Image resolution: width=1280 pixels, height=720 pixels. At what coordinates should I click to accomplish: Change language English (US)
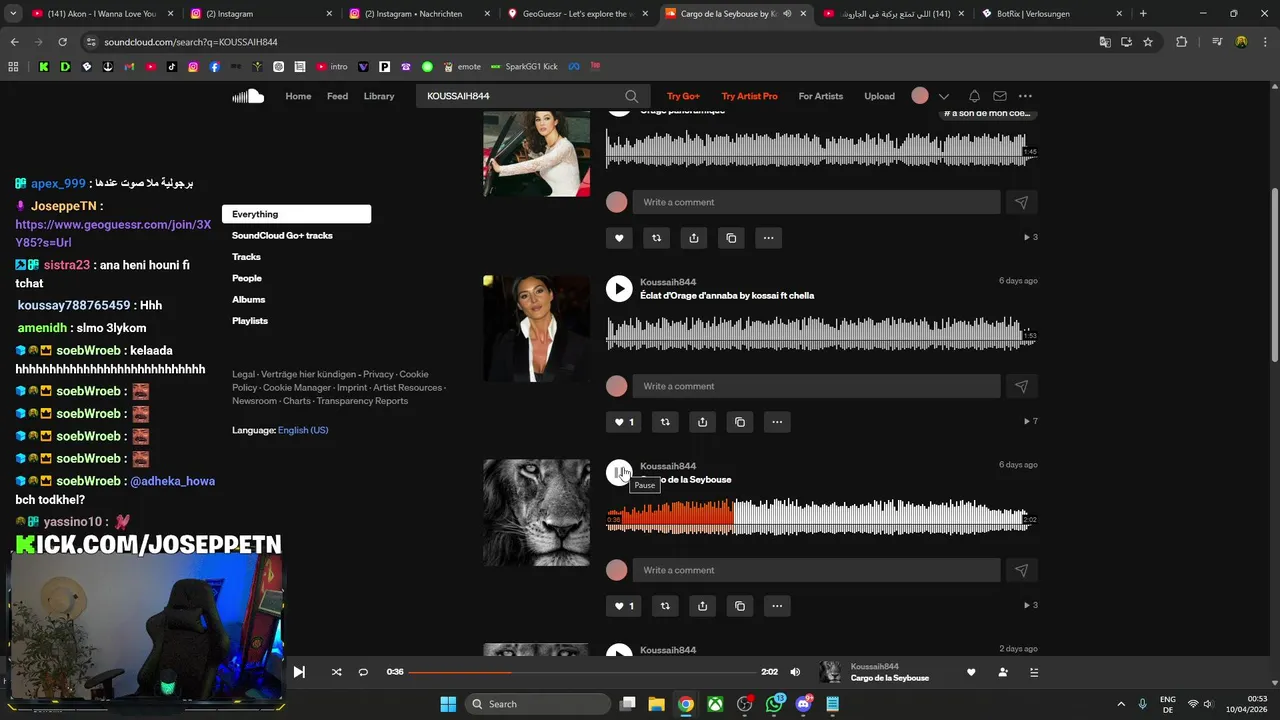303,430
